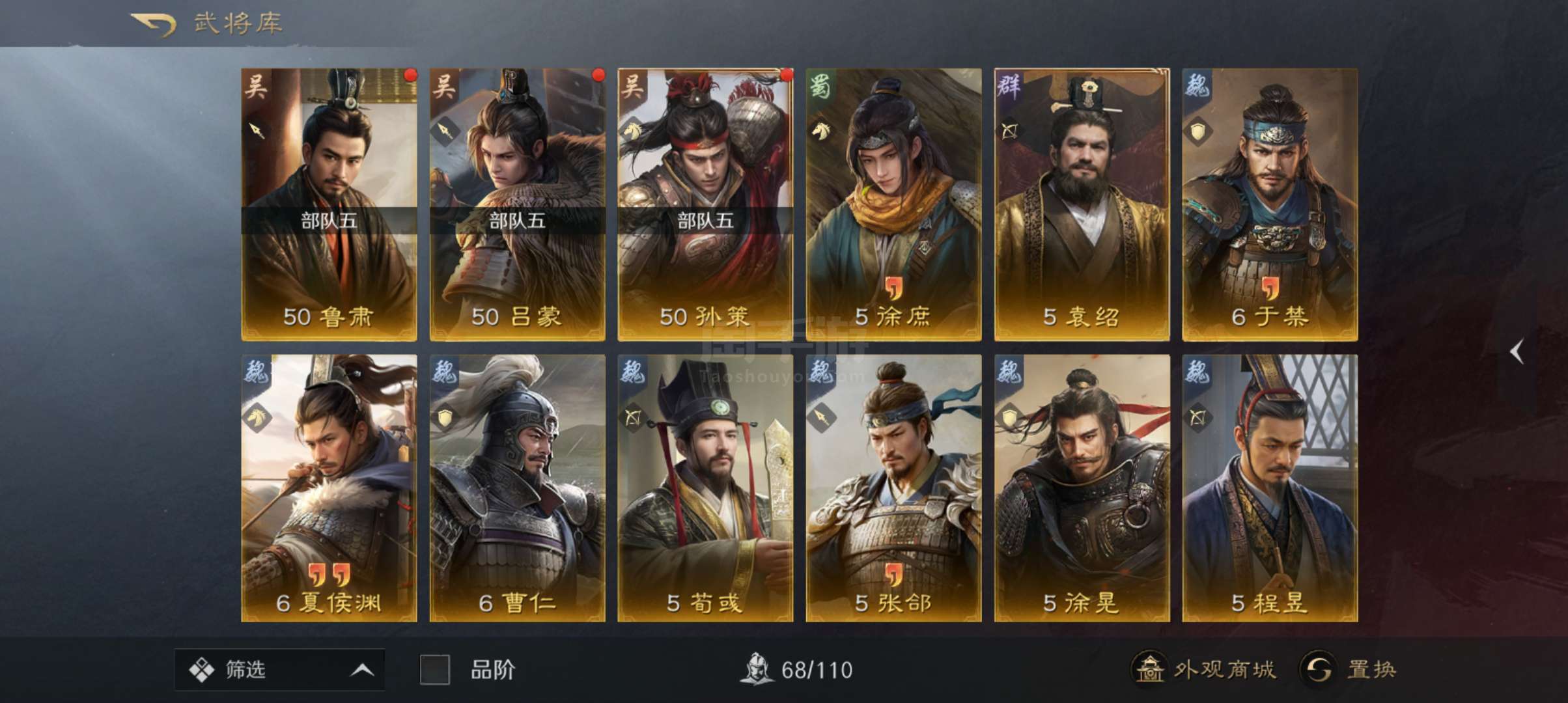Click the golden back arrow icon
1568x703 pixels.
(154, 25)
